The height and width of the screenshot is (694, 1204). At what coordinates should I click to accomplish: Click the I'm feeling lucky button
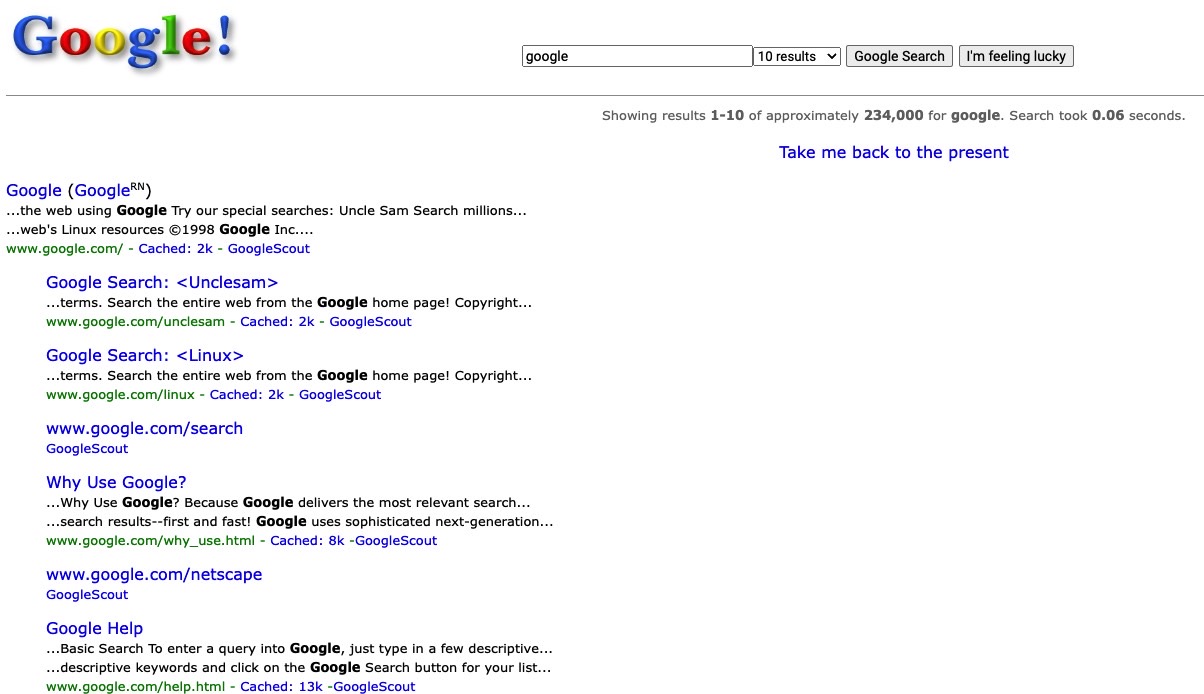[1016, 56]
